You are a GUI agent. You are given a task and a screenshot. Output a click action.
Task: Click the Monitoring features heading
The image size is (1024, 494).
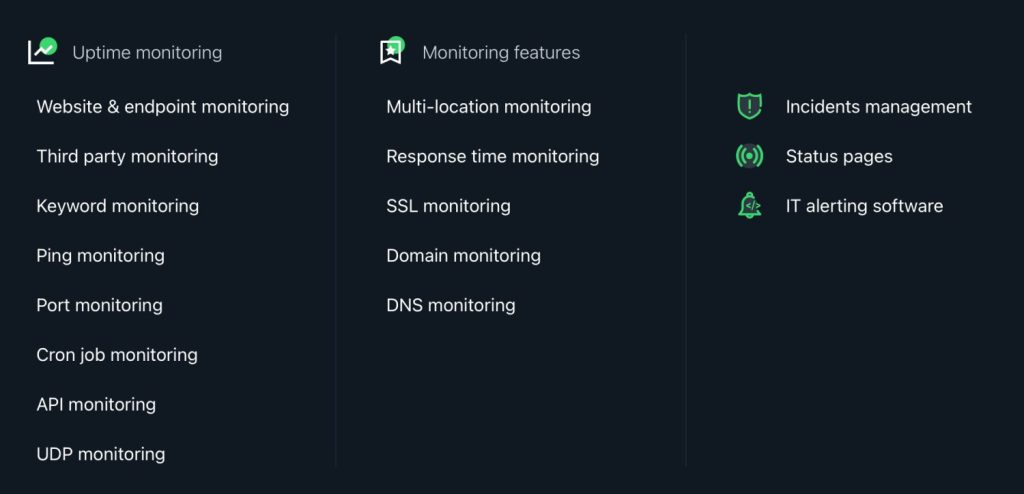coord(501,52)
